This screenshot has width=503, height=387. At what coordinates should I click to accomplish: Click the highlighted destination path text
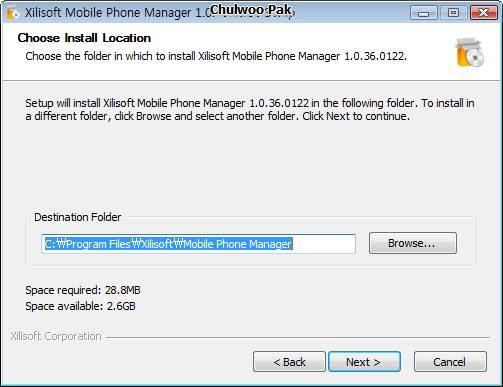tap(168, 244)
